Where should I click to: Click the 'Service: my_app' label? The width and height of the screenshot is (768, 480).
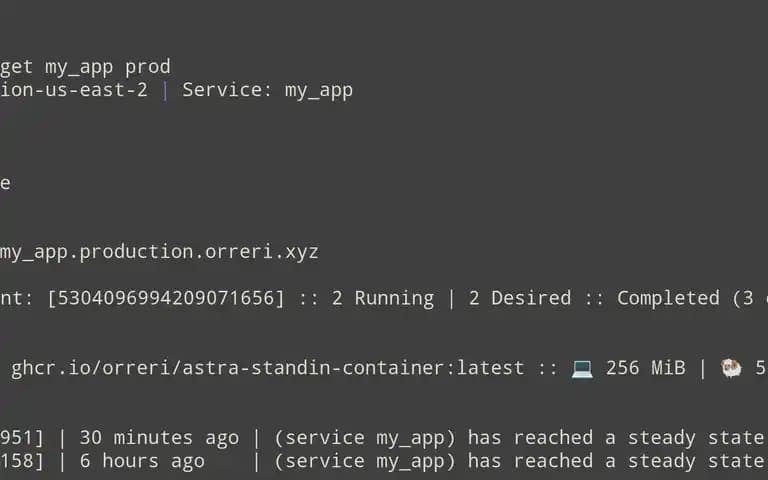267,91
